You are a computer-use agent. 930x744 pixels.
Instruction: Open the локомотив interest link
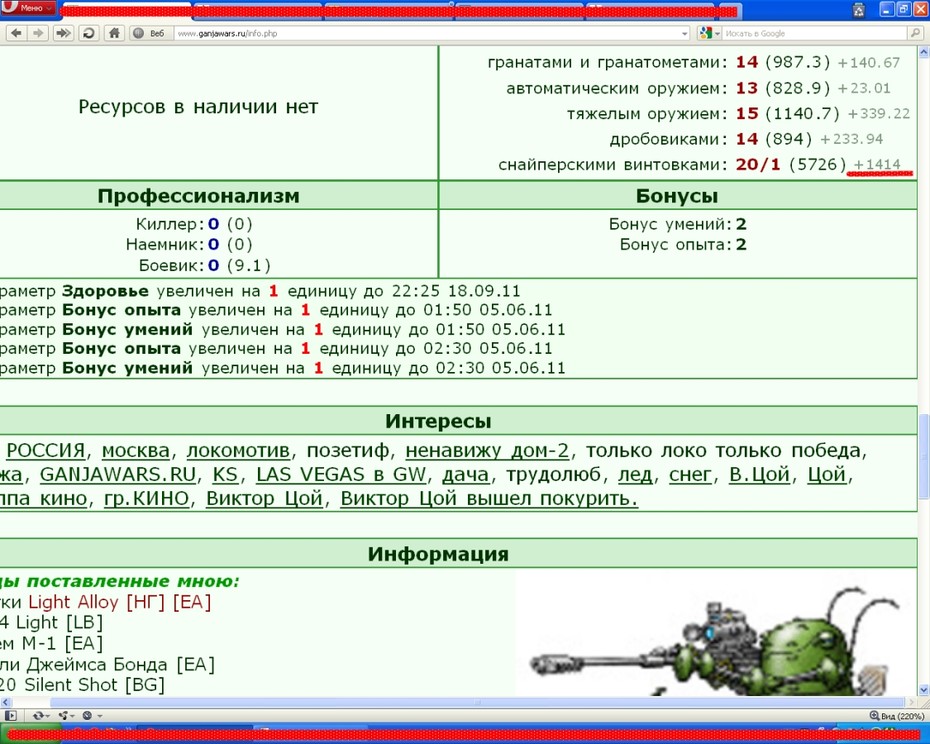coord(238,451)
